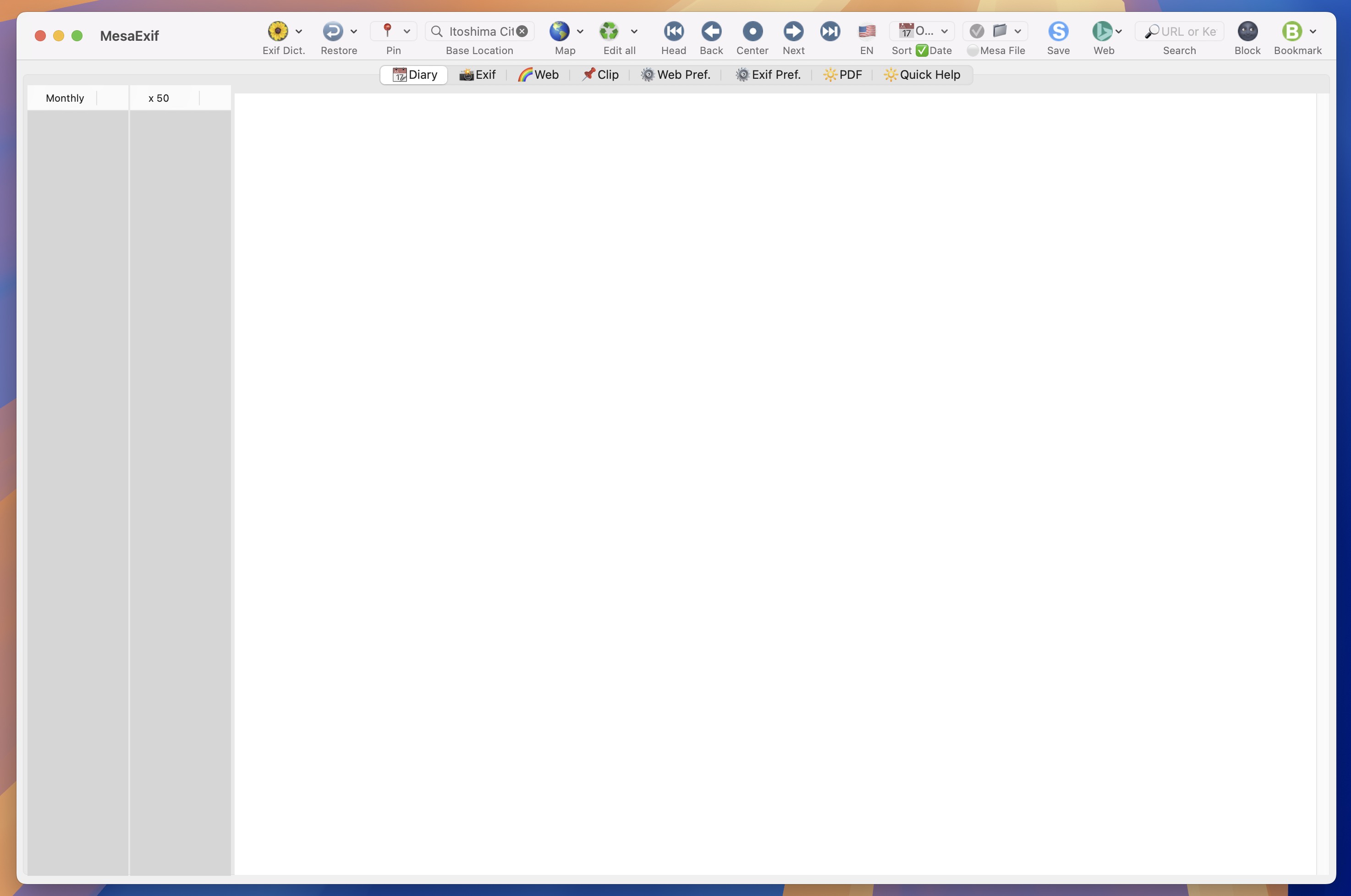Open the Exif Dict. sunflower dropdown
The height and width of the screenshot is (896, 1351).
pos(298,32)
